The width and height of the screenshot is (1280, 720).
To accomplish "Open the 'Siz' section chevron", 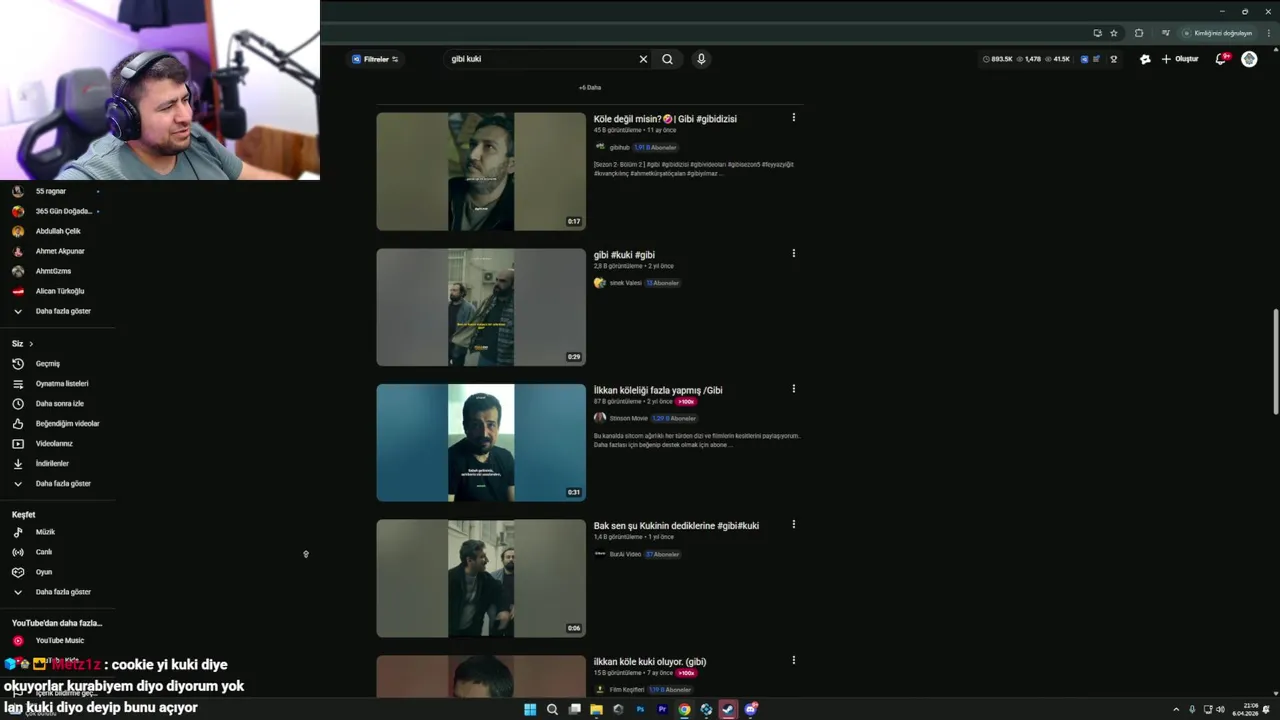I will click(x=31, y=344).
